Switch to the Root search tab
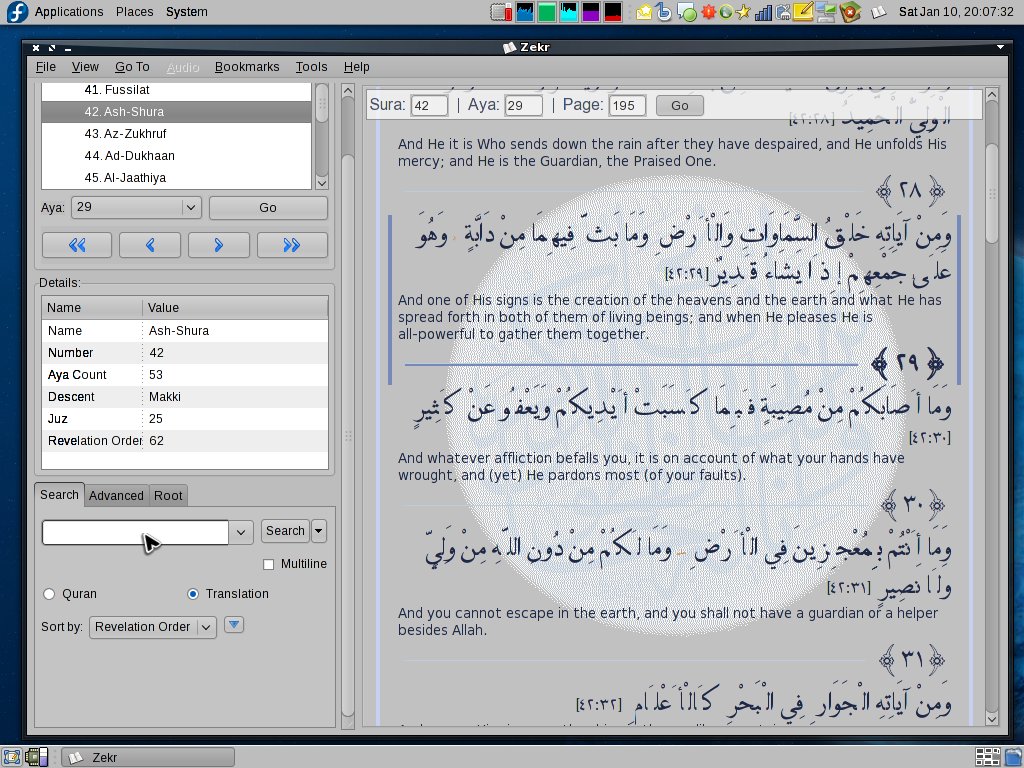 coord(168,496)
